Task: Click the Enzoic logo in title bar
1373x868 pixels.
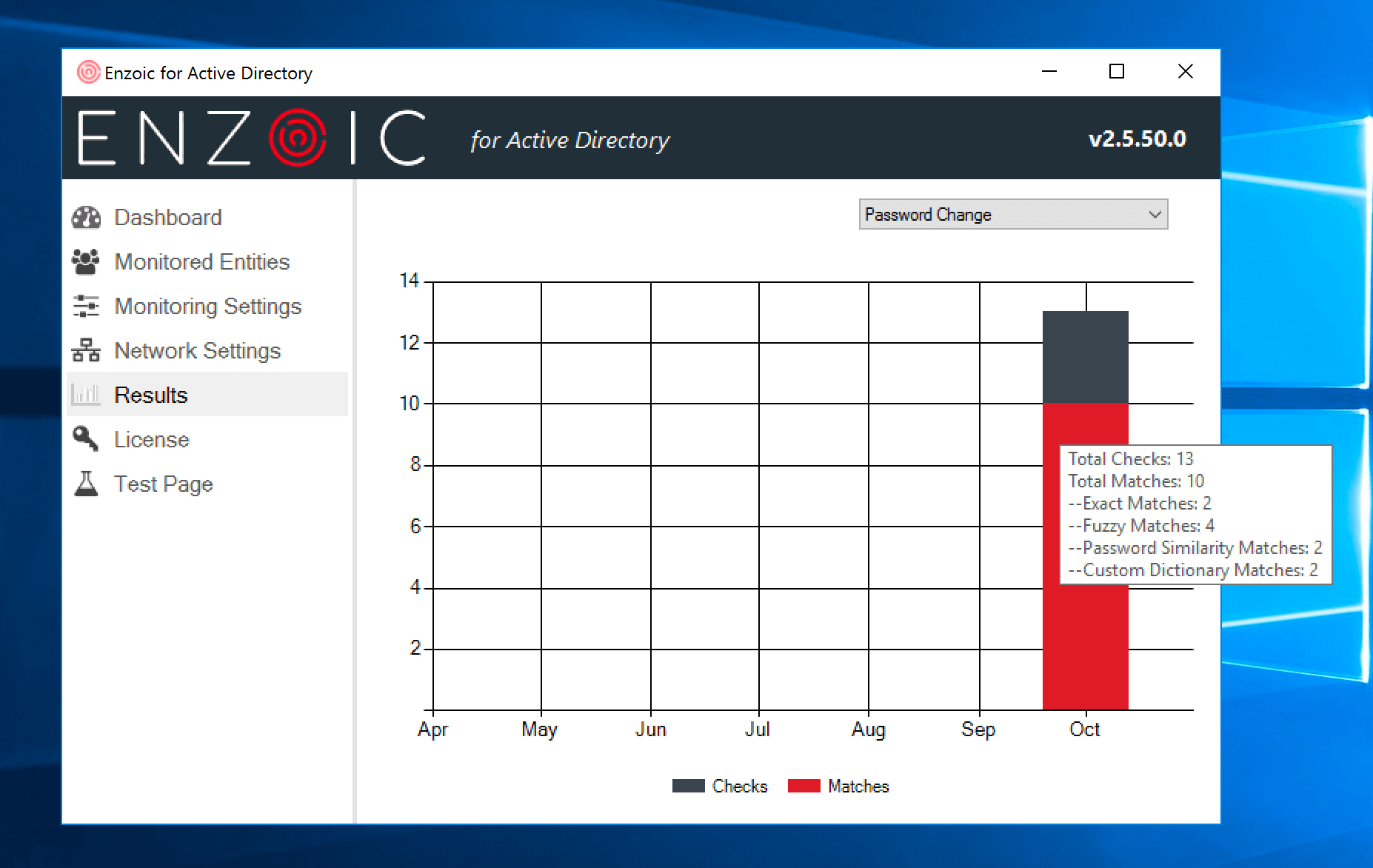Action: 88,73
